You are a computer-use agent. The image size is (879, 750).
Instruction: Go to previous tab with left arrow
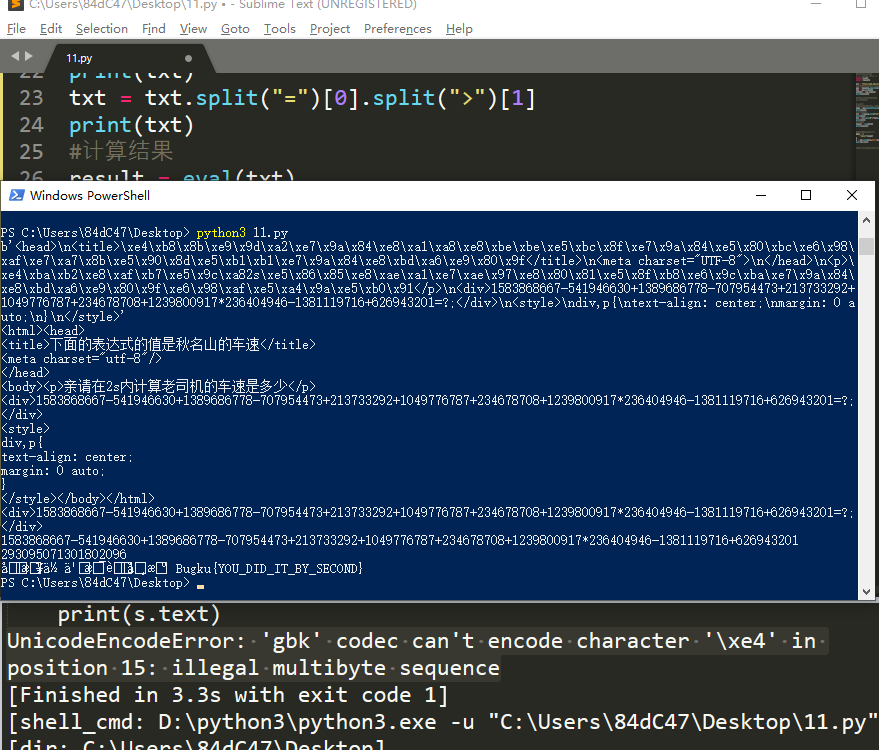click(15, 56)
